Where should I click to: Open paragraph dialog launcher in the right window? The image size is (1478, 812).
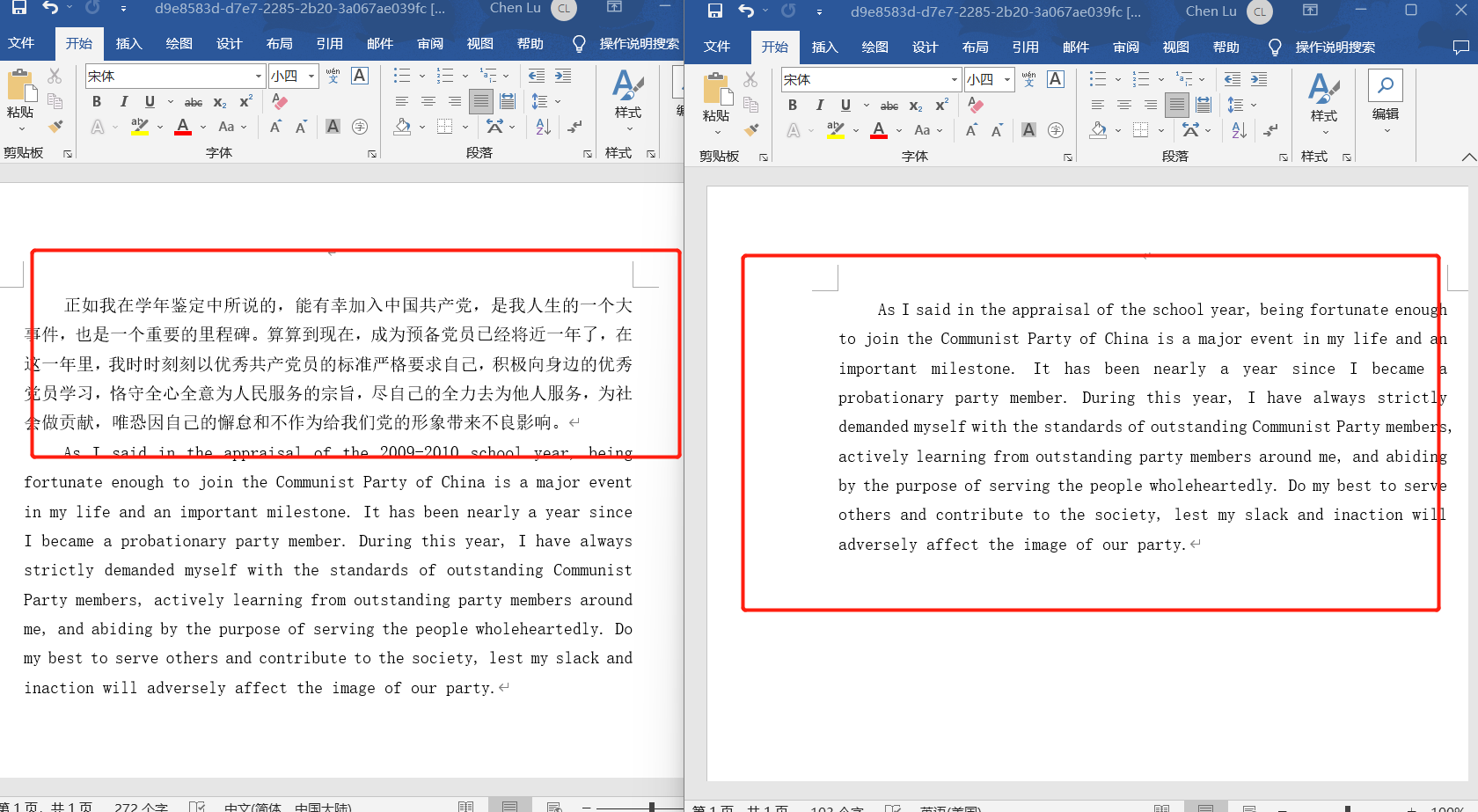tap(1284, 157)
